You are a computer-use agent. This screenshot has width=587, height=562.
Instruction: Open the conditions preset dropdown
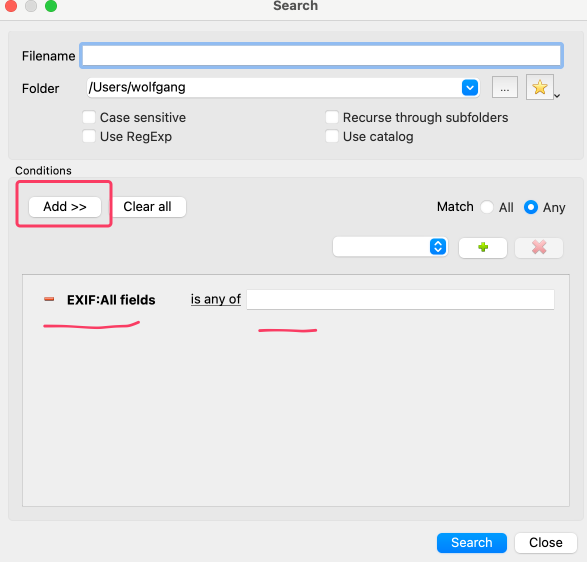pyautogui.click(x=390, y=247)
